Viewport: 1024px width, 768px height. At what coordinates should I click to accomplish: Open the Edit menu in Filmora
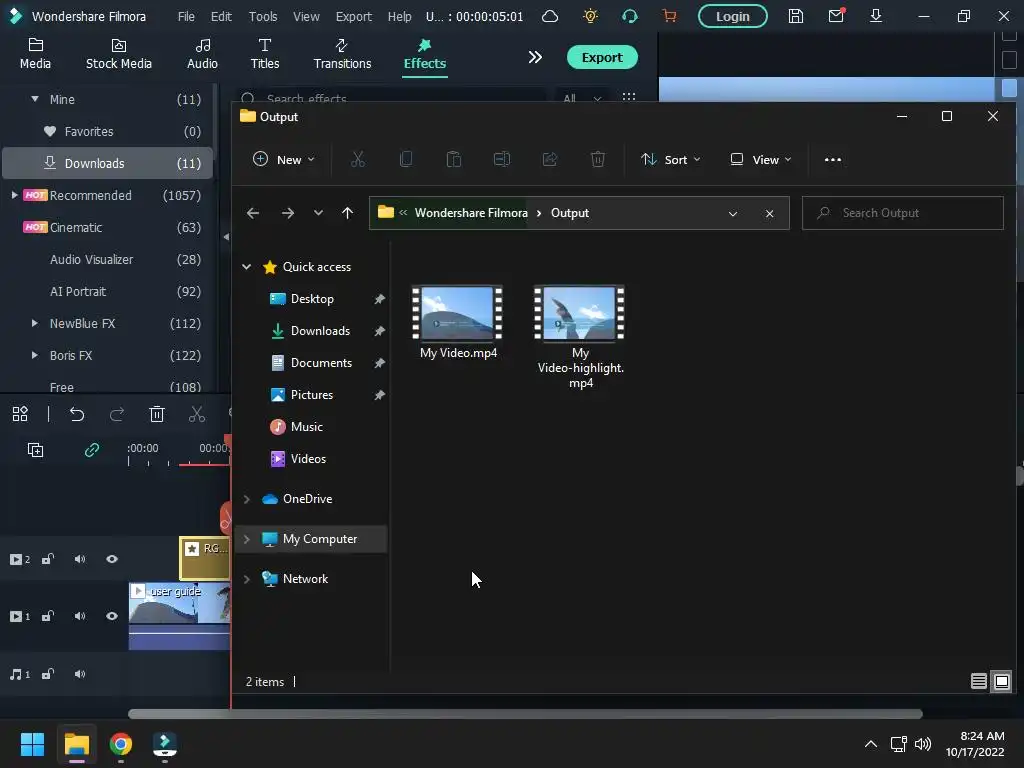(x=221, y=16)
